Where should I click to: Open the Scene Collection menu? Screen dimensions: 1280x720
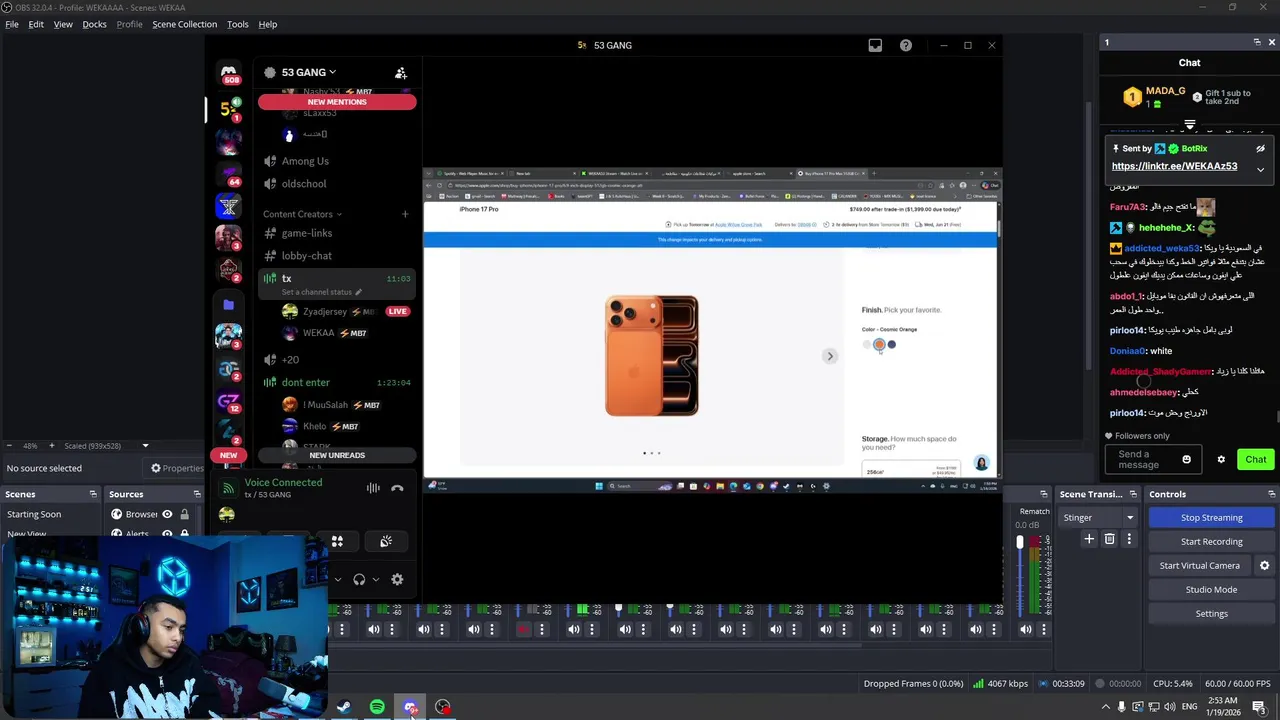(184, 24)
